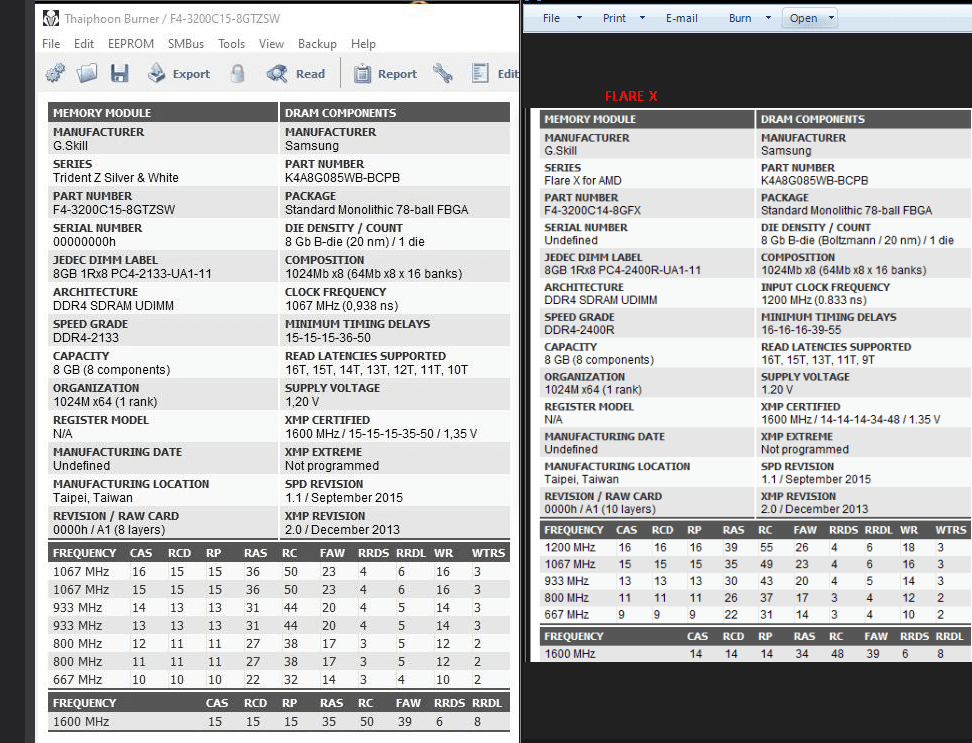Click the 667 MHz row in left frequency table

(x=279, y=680)
